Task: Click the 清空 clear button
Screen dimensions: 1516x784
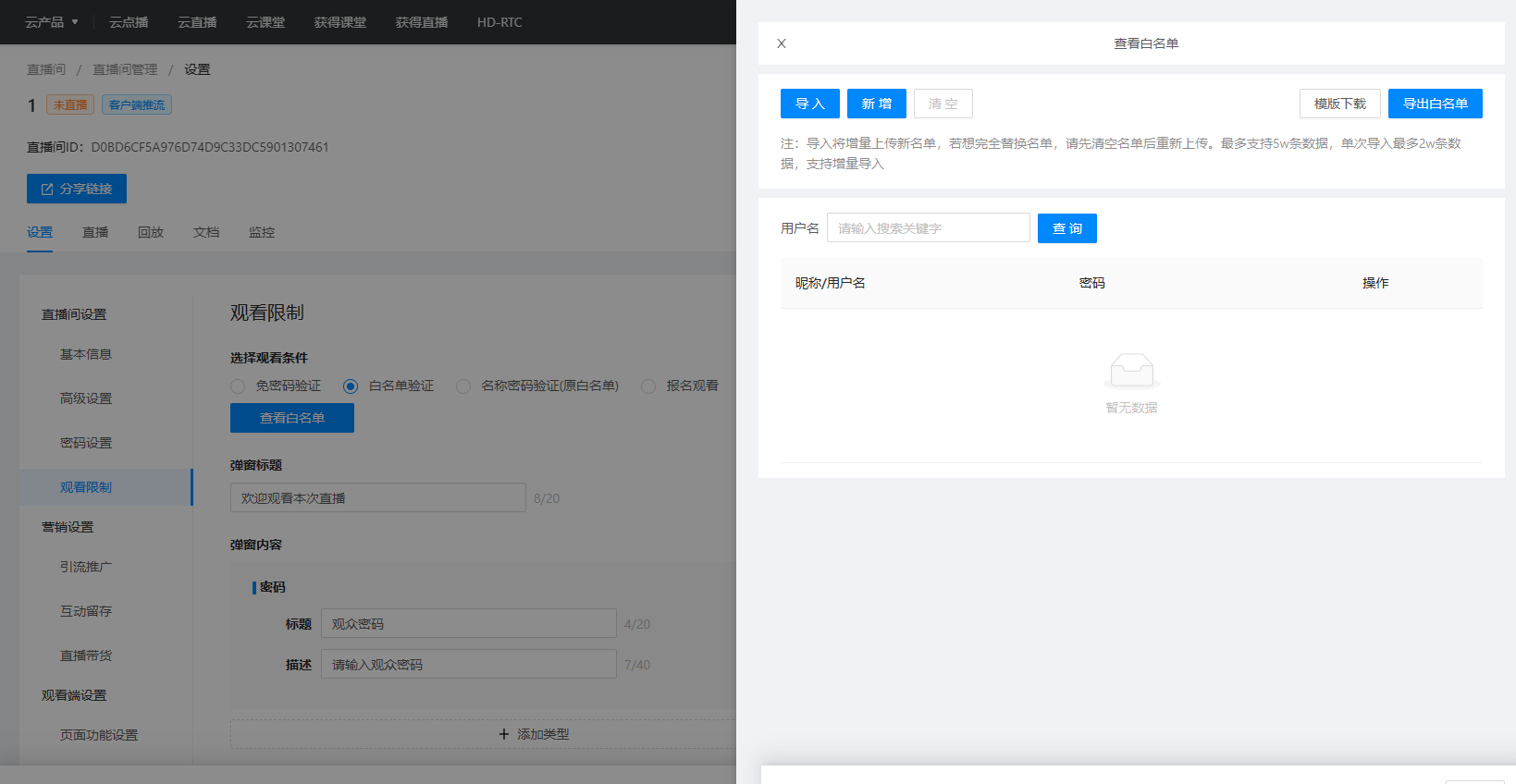Action: click(x=943, y=104)
